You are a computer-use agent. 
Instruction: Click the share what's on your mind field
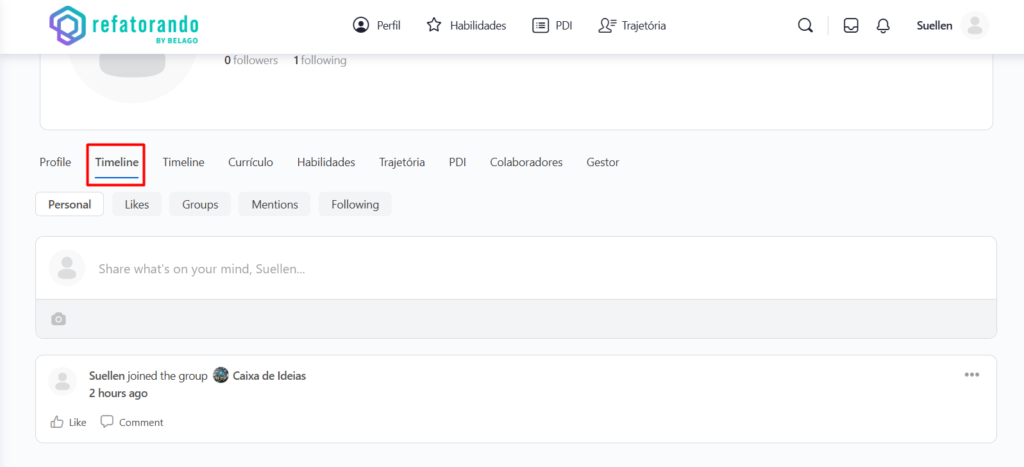click(500, 268)
